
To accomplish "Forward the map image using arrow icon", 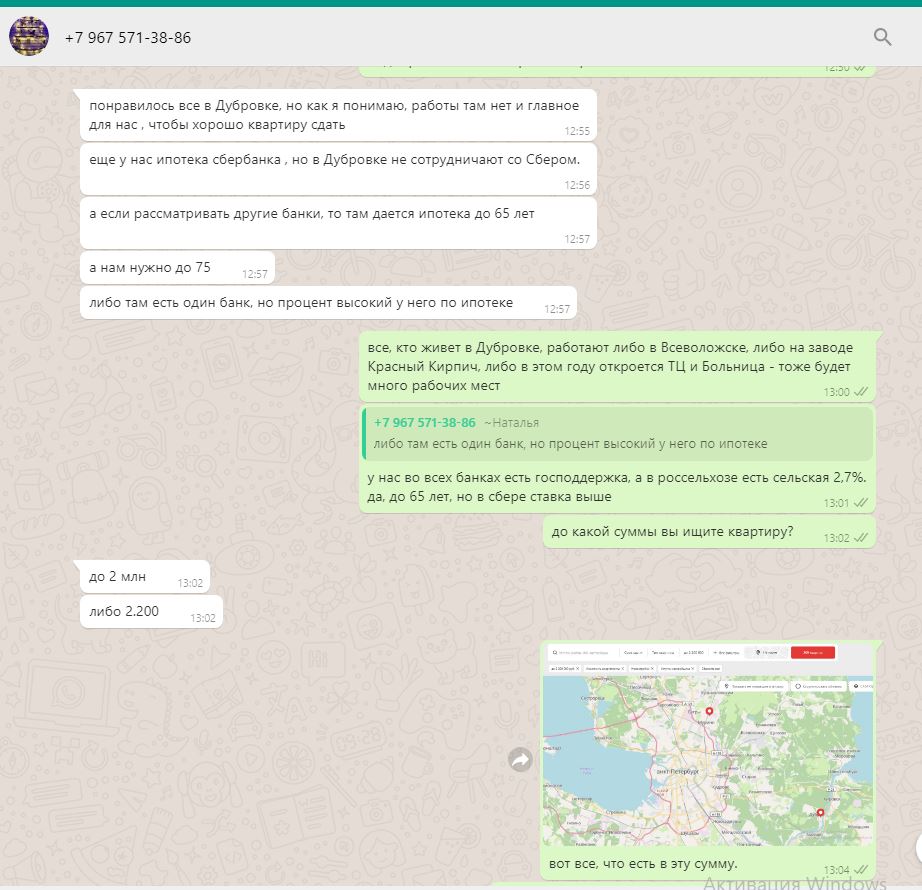I will (x=520, y=760).
